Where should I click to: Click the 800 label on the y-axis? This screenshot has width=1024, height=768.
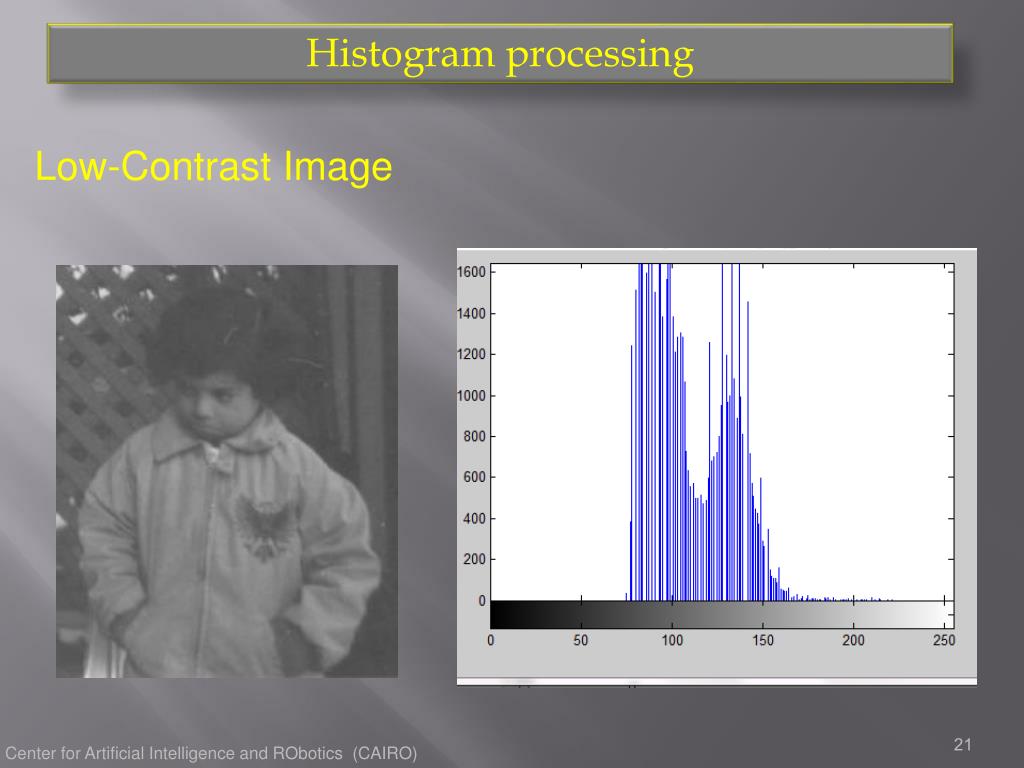(475, 436)
